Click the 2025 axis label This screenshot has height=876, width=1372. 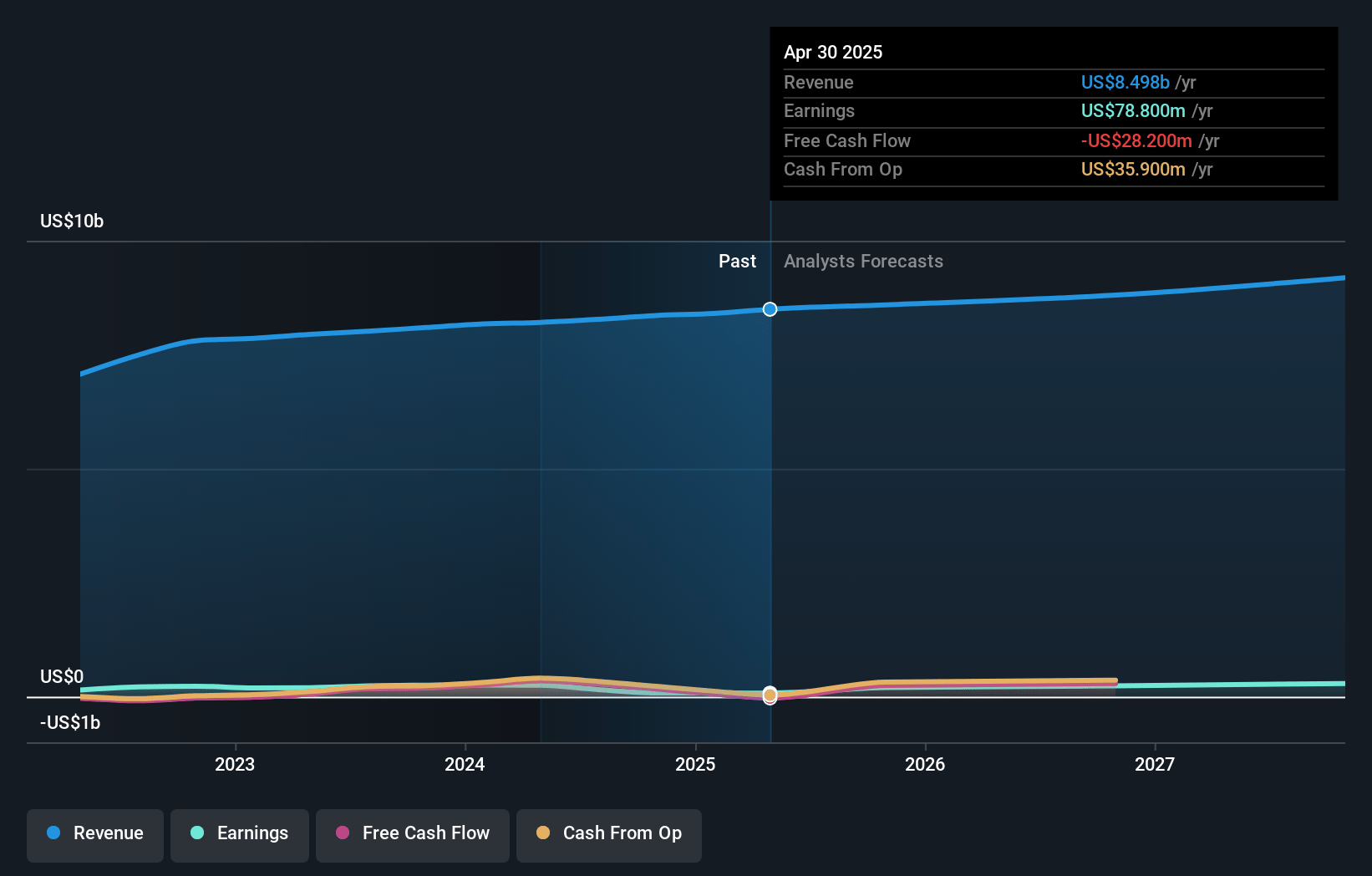tap(695, 764)
